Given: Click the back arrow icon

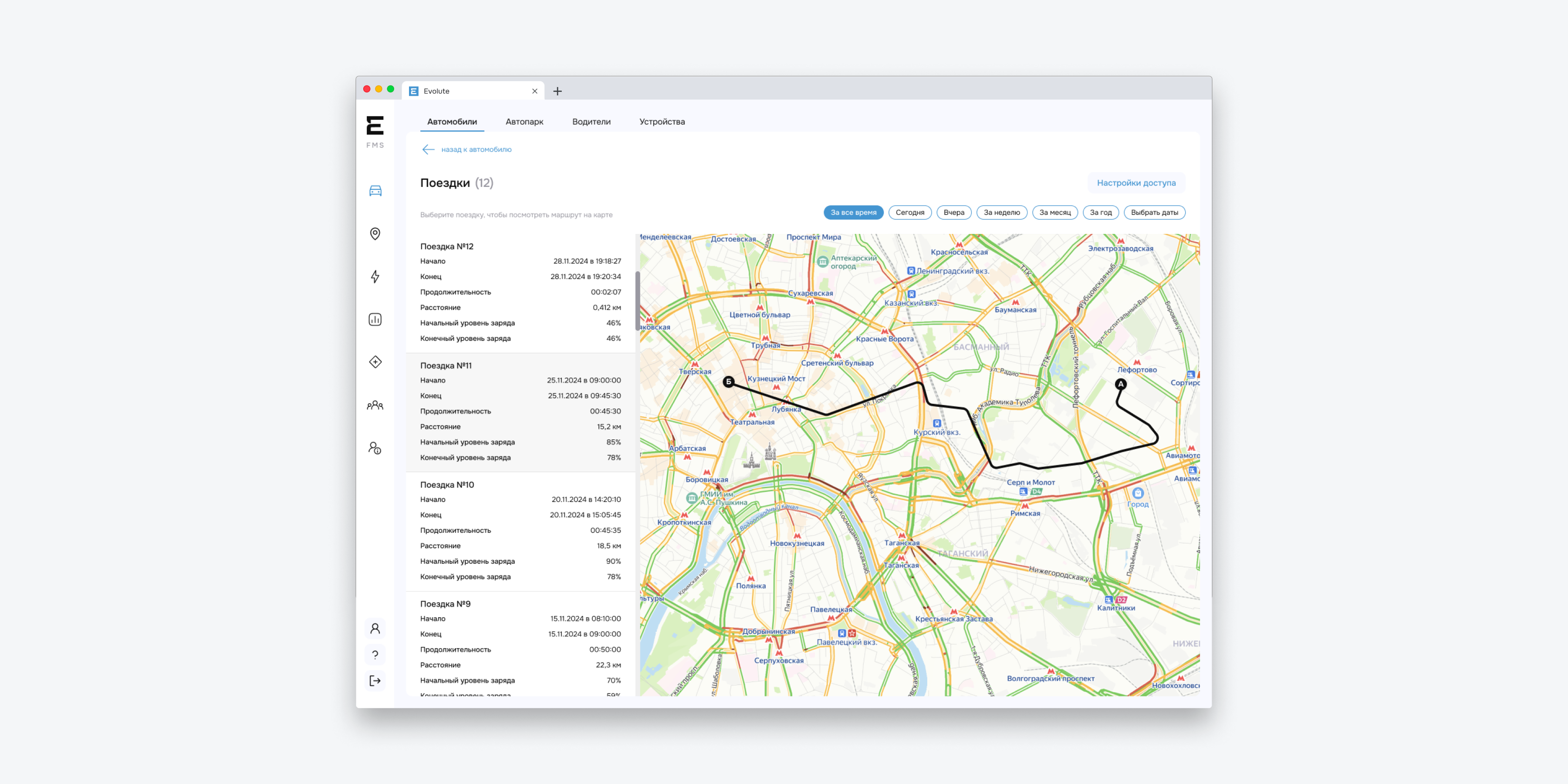Looking at the screenshot, I should pos(429,150).
